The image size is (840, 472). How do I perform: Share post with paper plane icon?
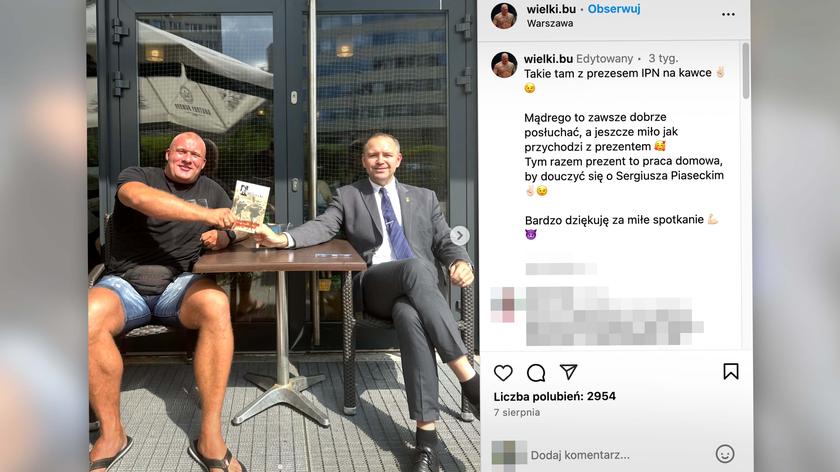(x=568, y=371)
